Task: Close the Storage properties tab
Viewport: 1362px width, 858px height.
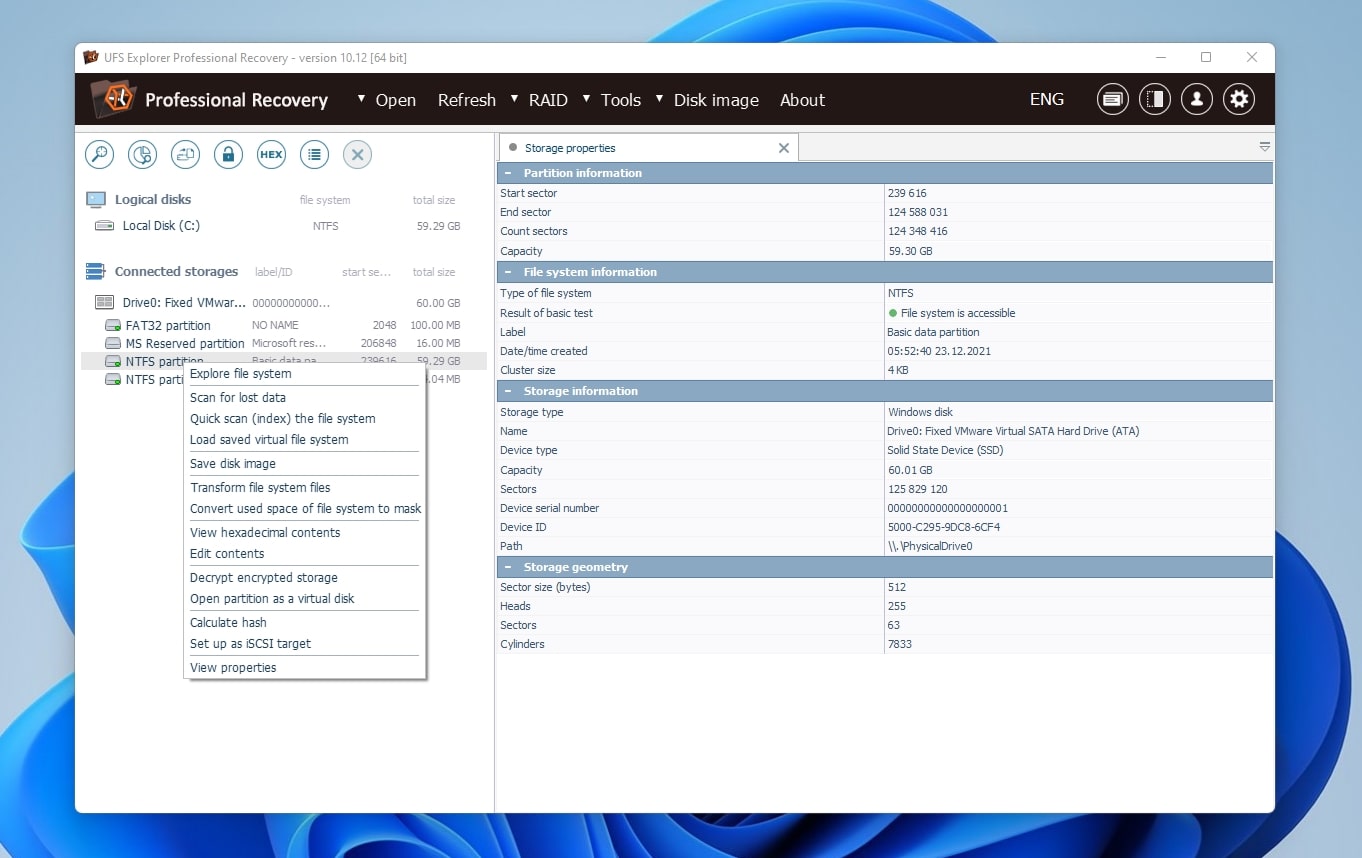Action: point(784,148)
